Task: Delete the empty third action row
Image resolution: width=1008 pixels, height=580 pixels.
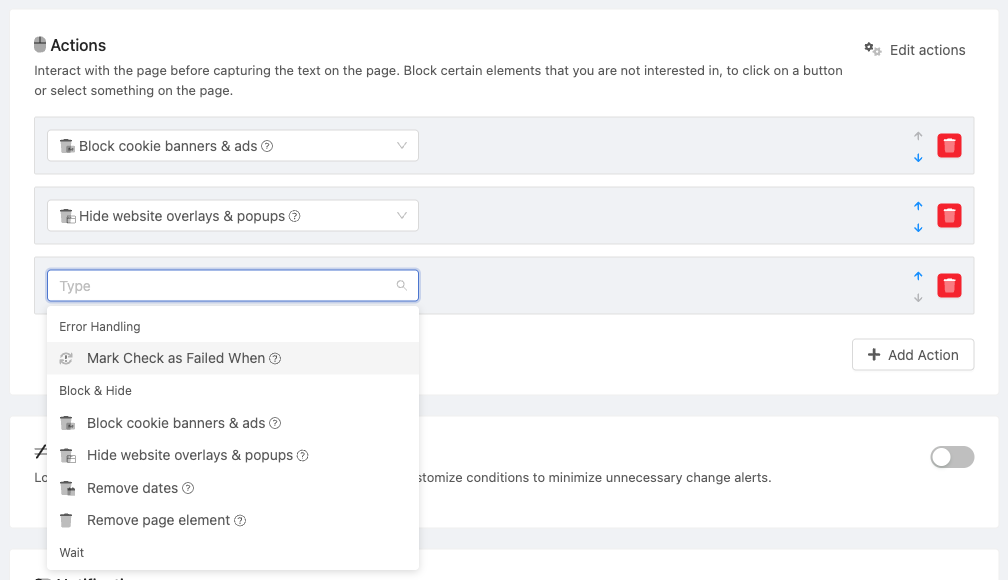Action: coord(949,285)
